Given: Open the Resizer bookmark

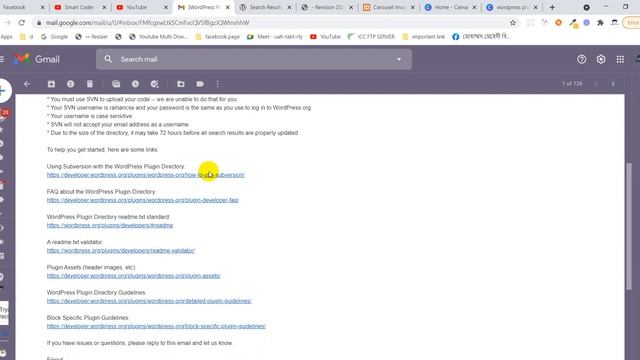Looking at the screenshot, I should click(91, 37).
